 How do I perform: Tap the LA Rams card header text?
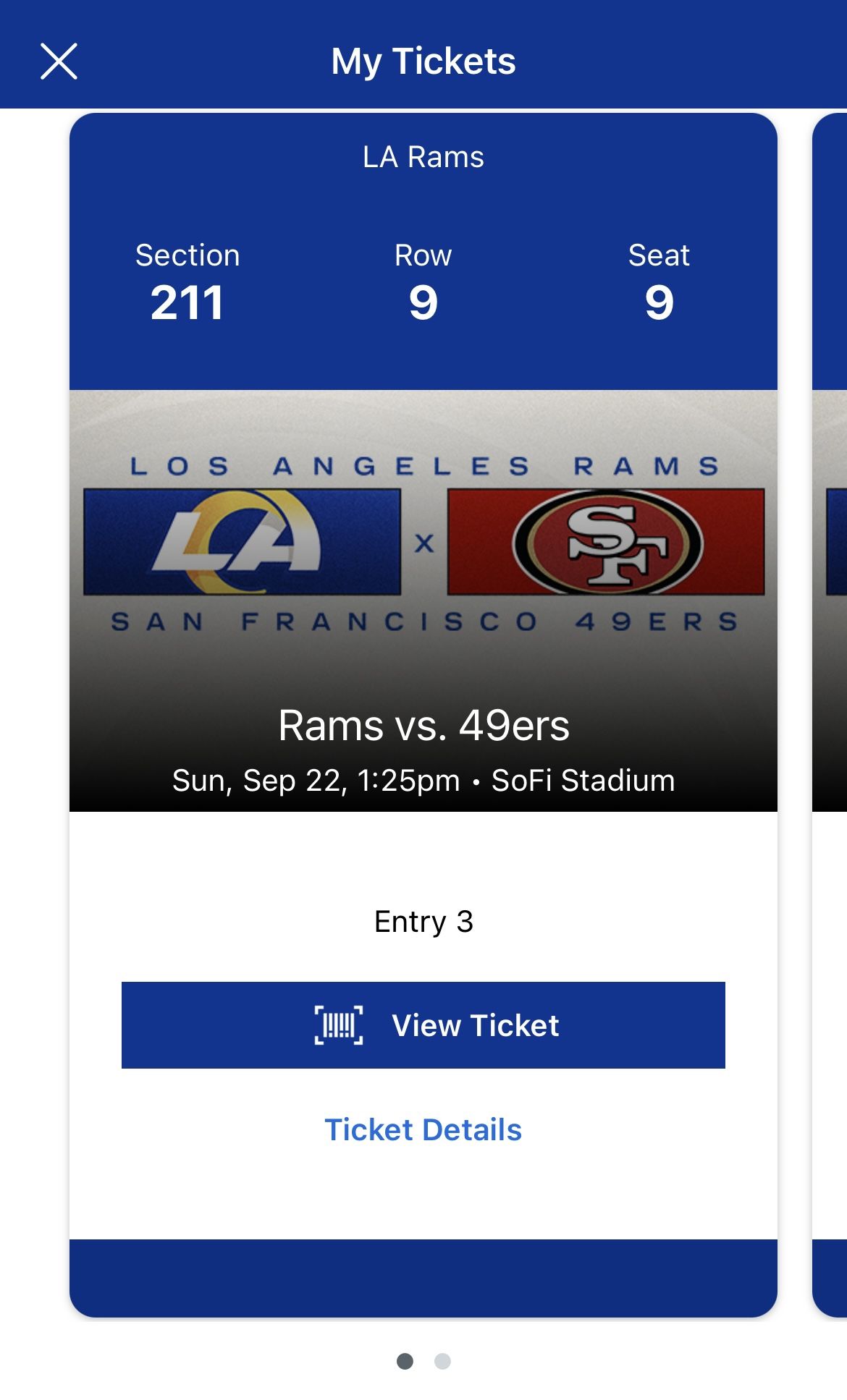[423, 157]
